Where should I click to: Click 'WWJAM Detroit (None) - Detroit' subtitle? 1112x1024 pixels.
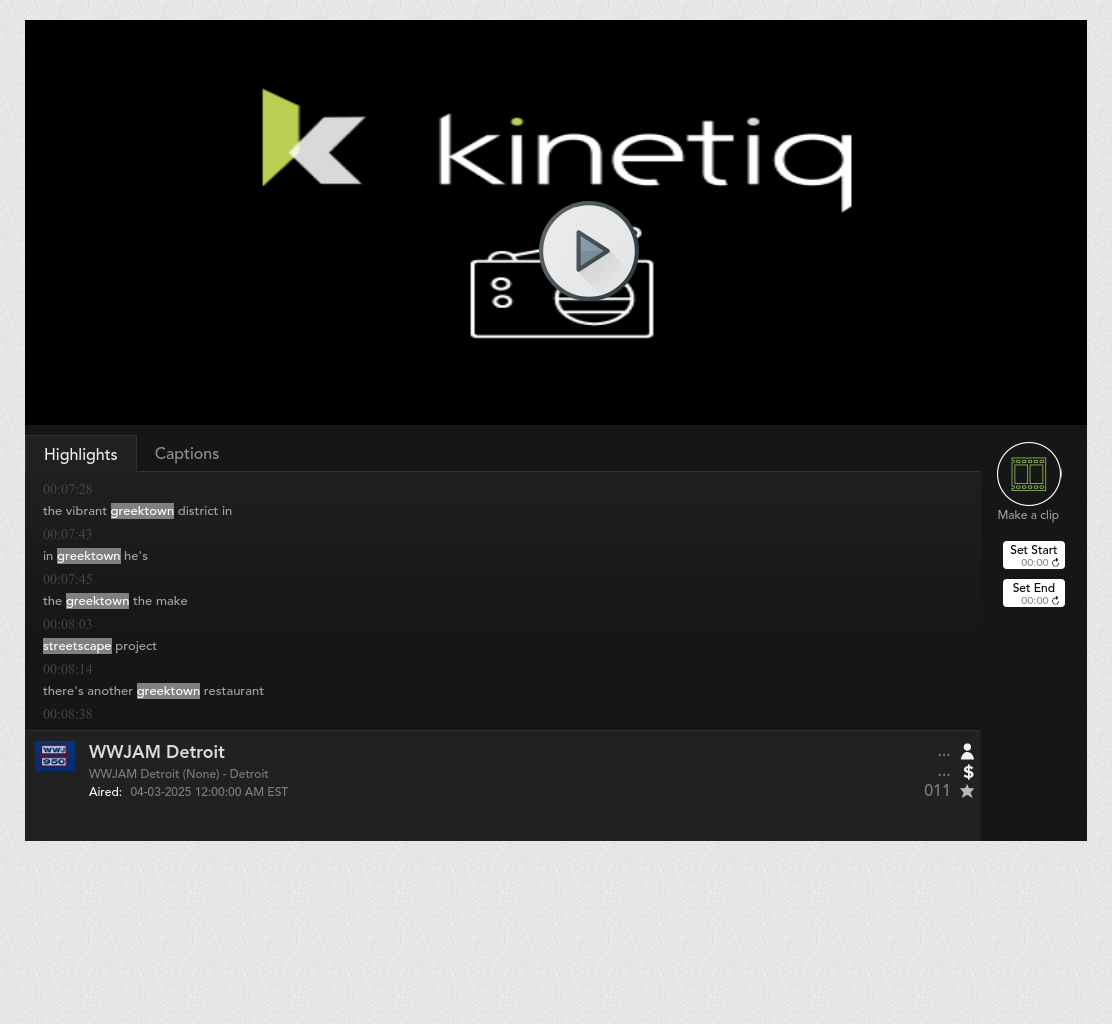(x=179, y=774)
